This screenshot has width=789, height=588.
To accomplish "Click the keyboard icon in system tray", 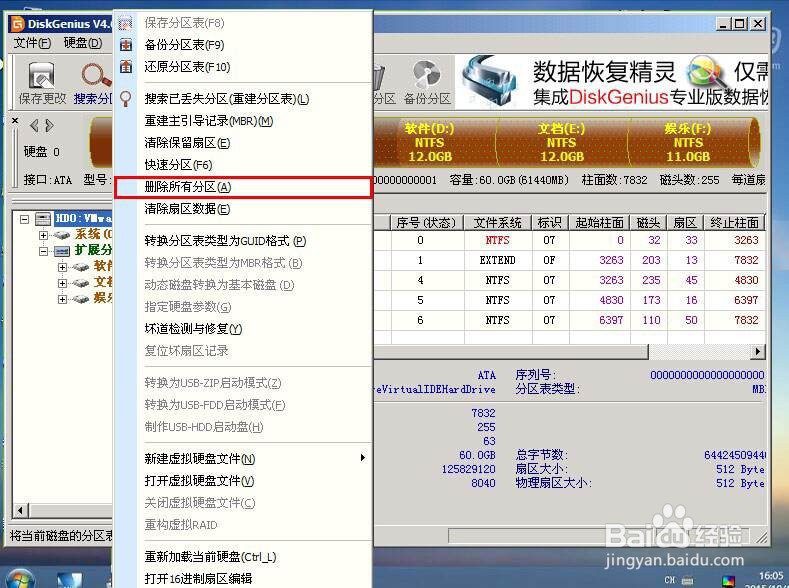I will click(x=687, y=580).
